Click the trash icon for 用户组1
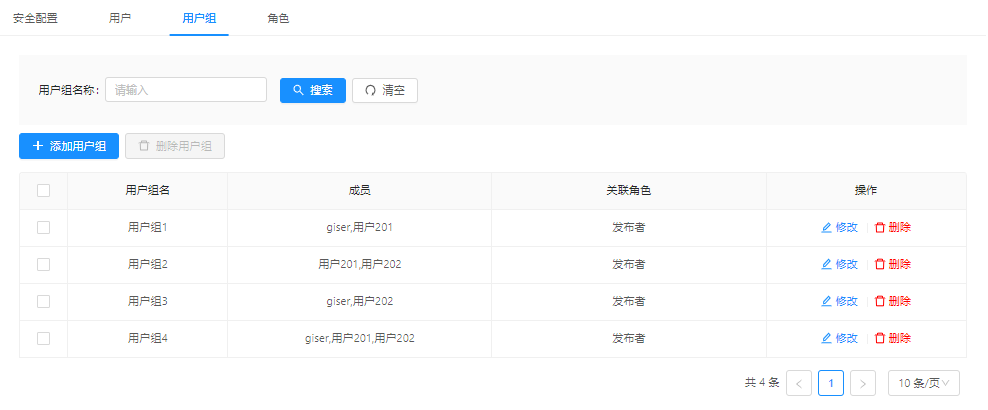Image resolution: width=988 pixels, height=410 pixels. pos(880,228)
